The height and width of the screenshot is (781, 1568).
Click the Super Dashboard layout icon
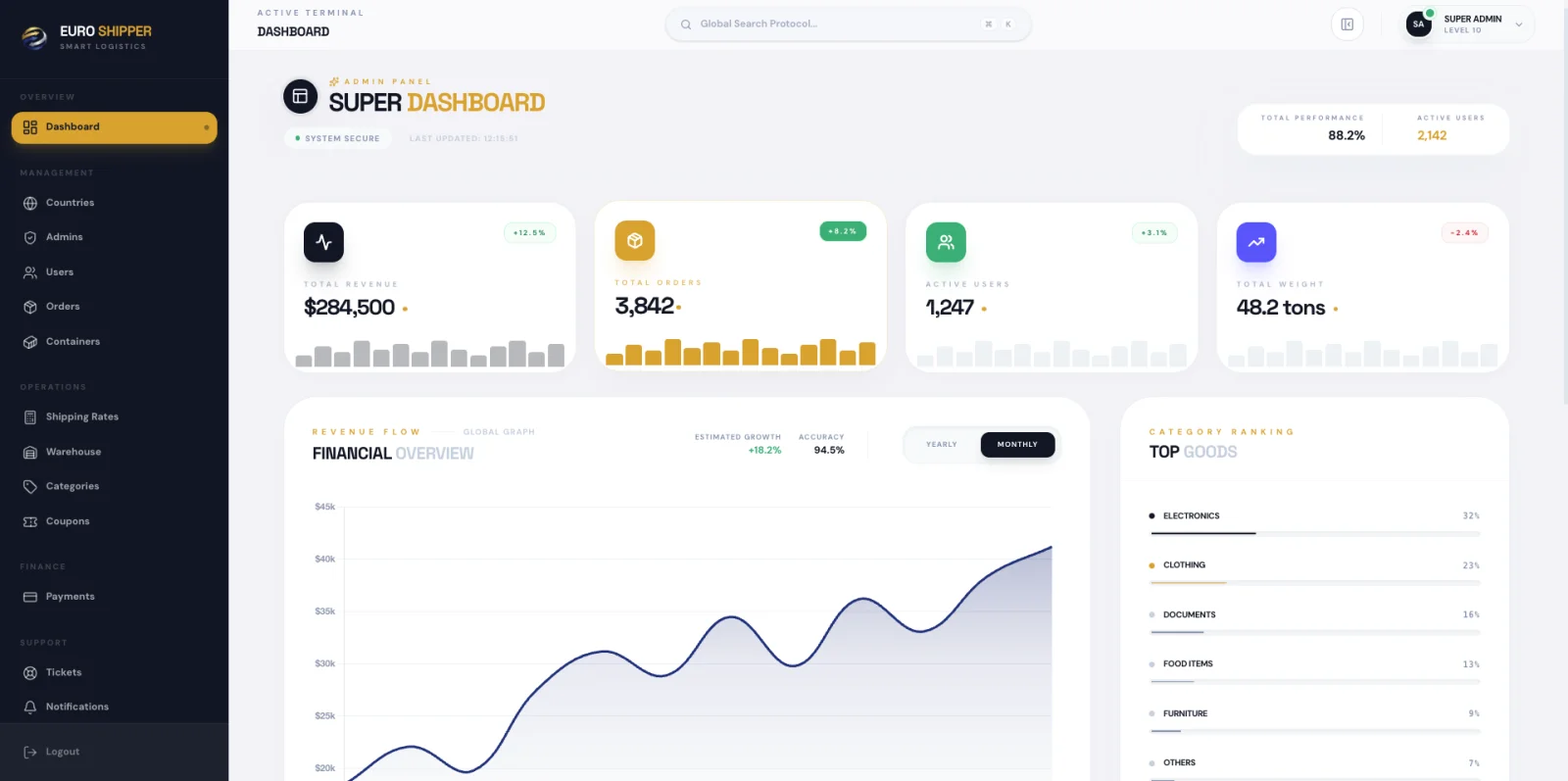(301, 96)
